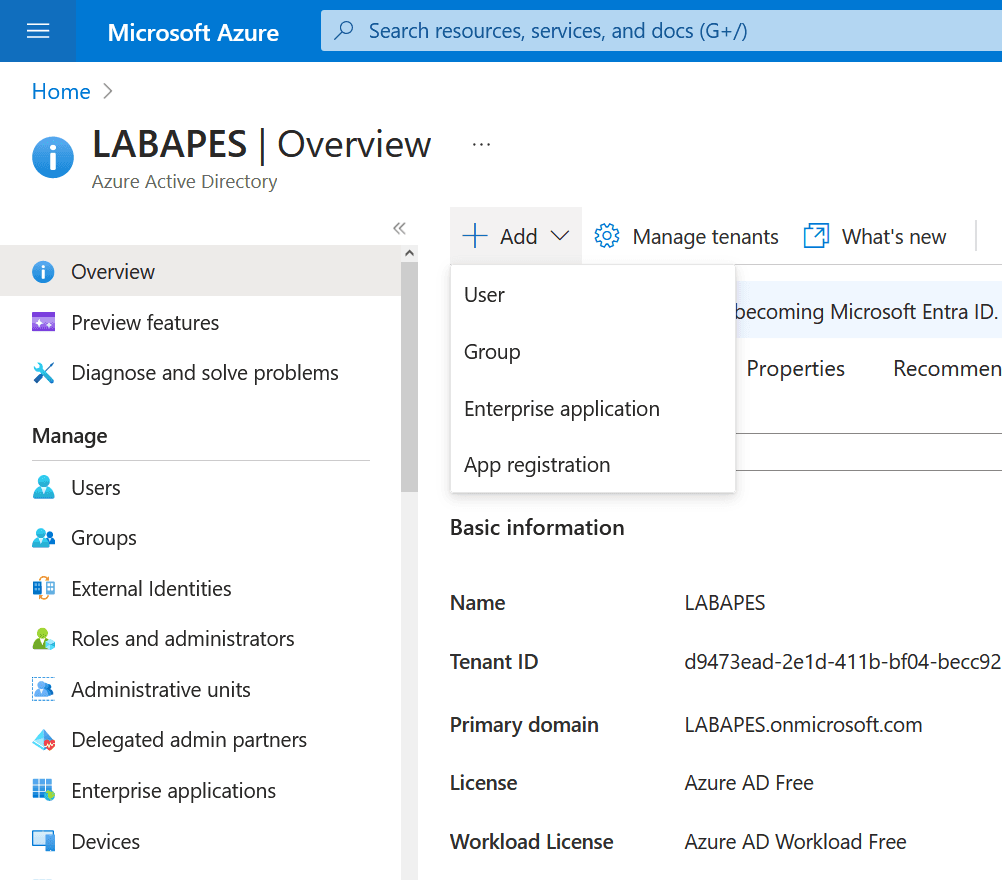
Task: Open Delegated admin partners icon
Action: 44,740
